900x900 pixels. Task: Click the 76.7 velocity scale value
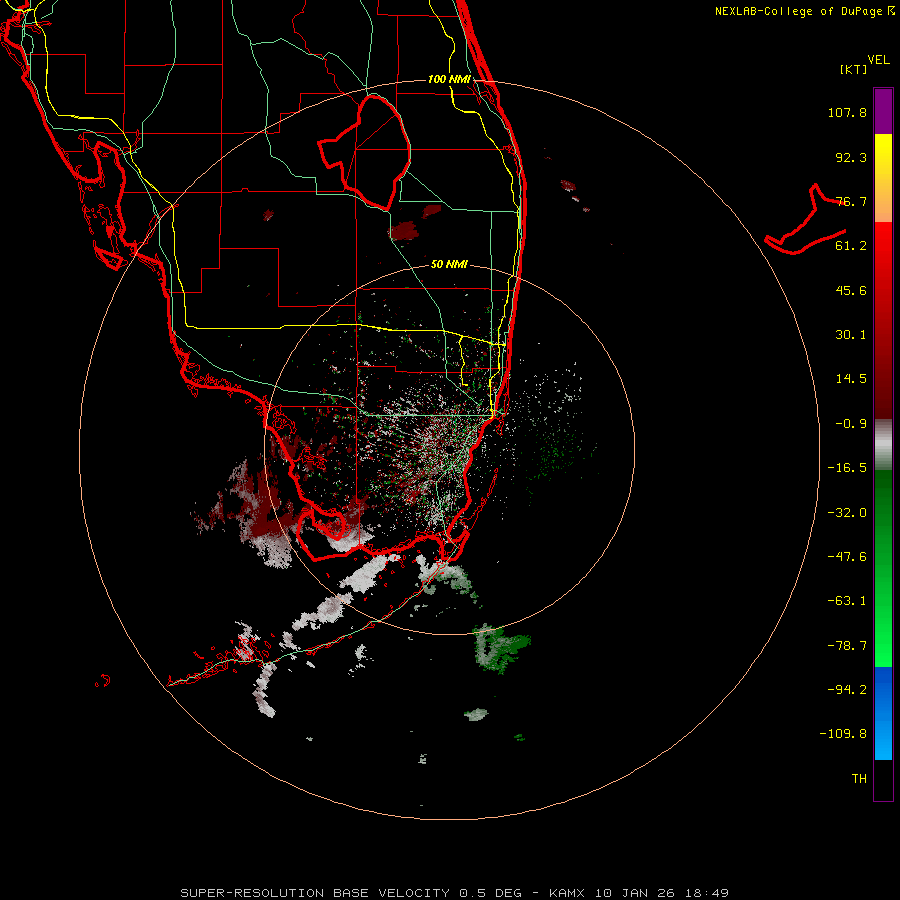tap(851, 201)
